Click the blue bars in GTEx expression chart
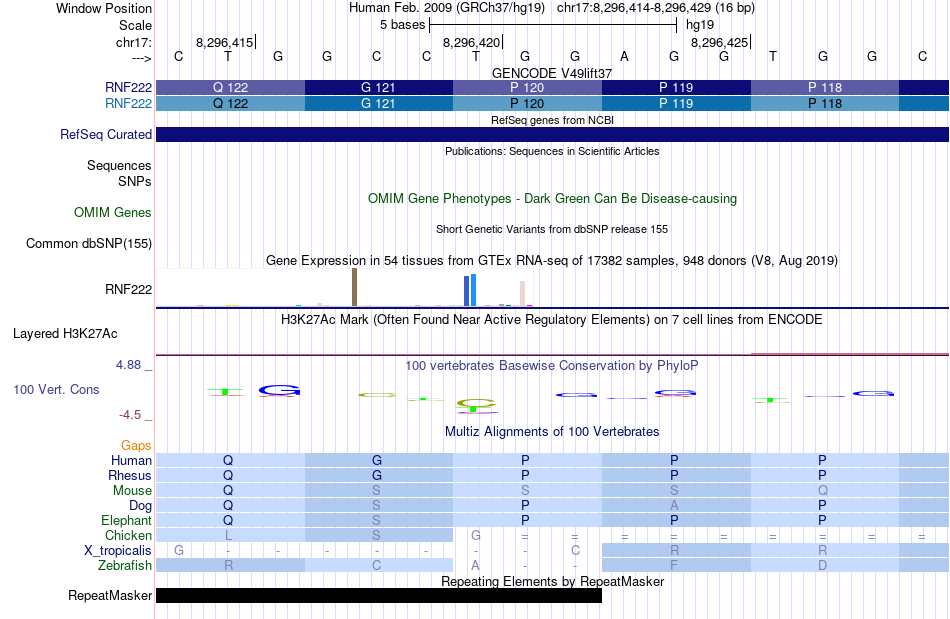 coord(470,290)
